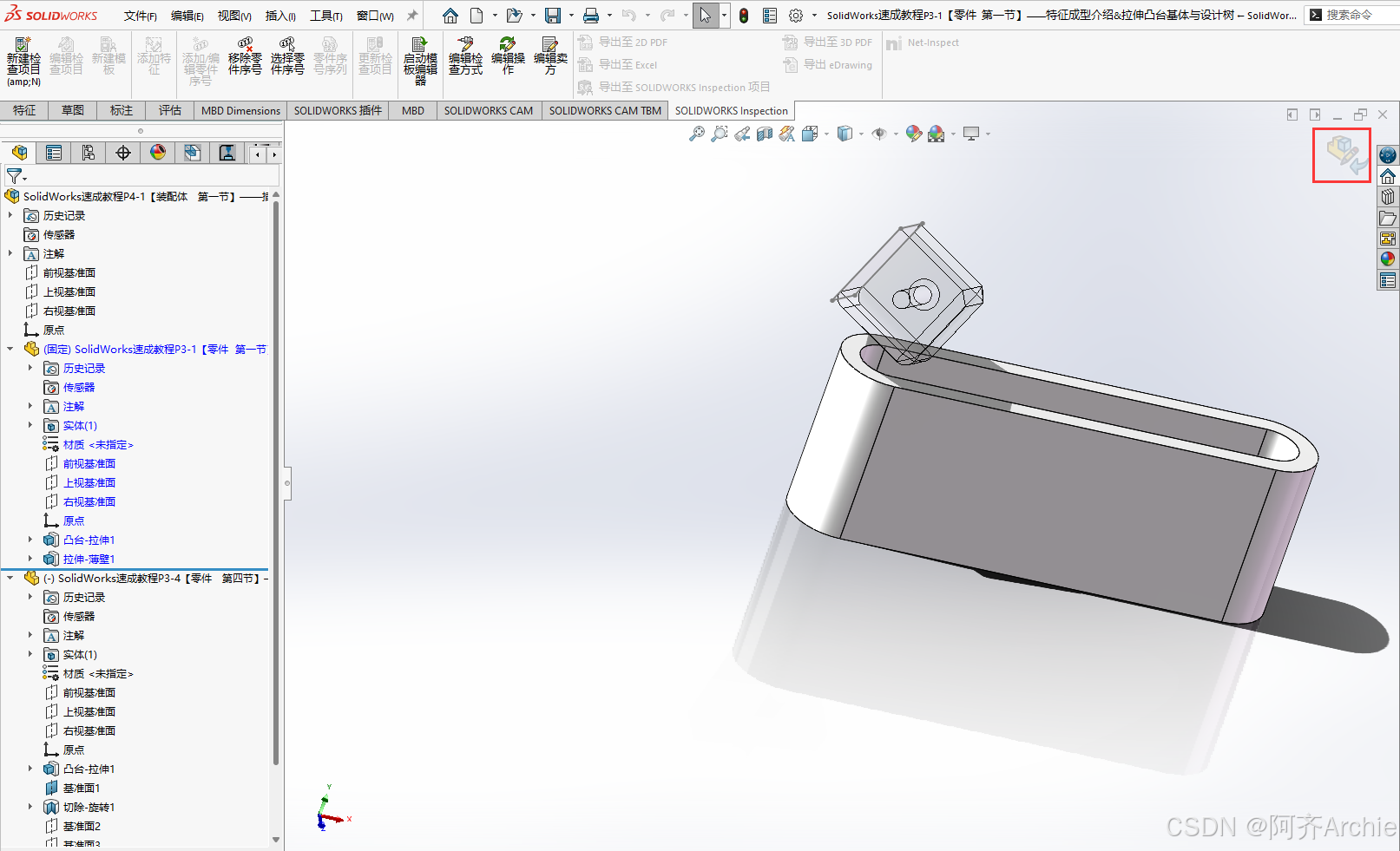The height and width of the screenshot is (851, 1400).
Task: Open SOLIDWORKS Resources home icon in task pane
Action: 1388,176
